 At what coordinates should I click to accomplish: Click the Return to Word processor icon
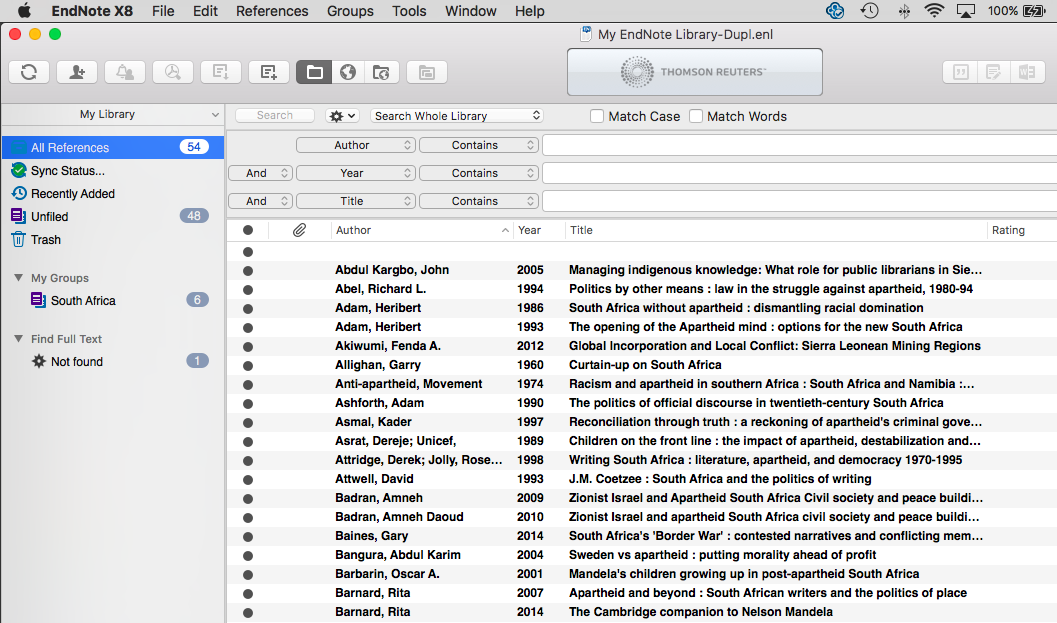1027,72
